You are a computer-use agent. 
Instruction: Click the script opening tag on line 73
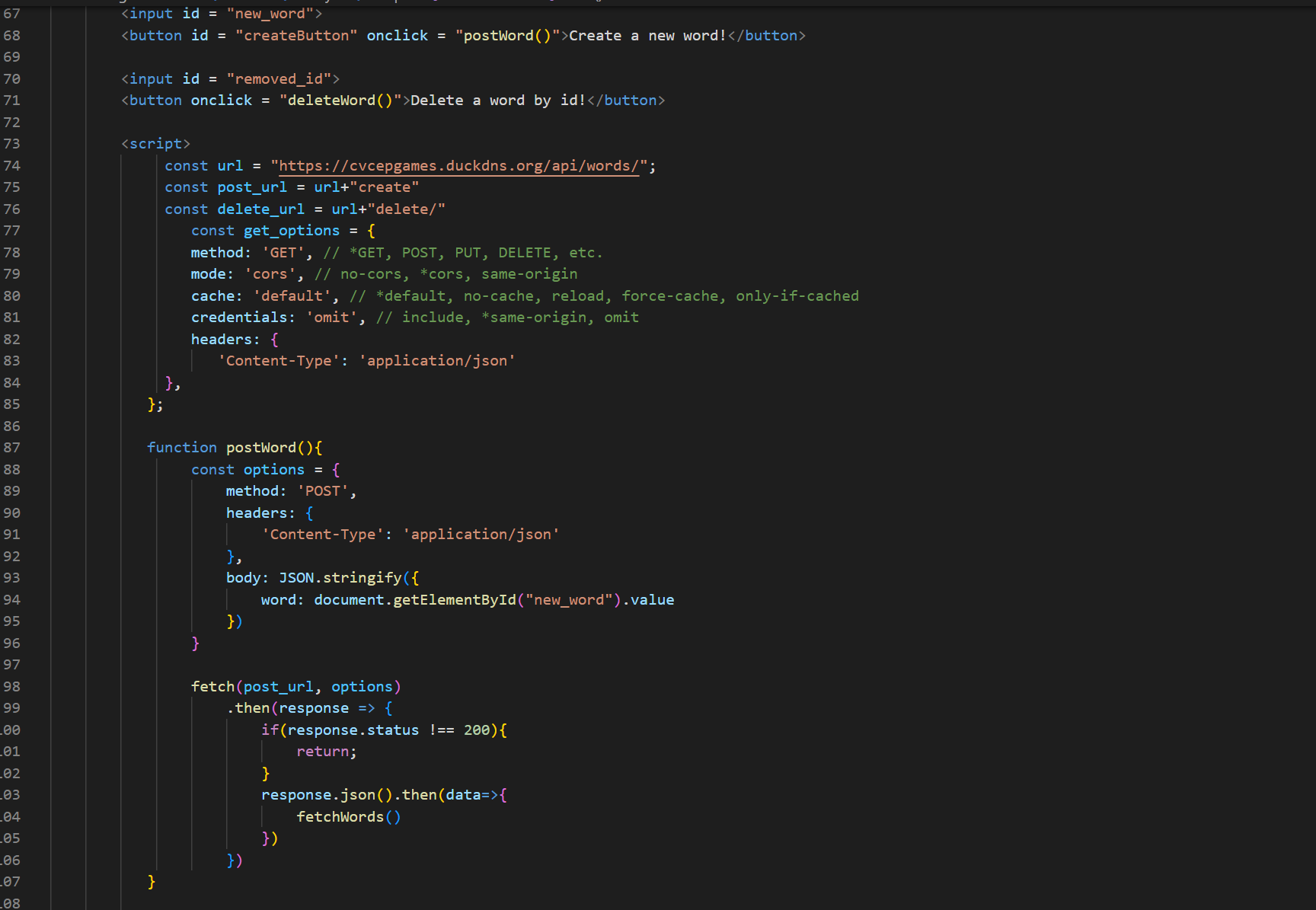(157, 143)
